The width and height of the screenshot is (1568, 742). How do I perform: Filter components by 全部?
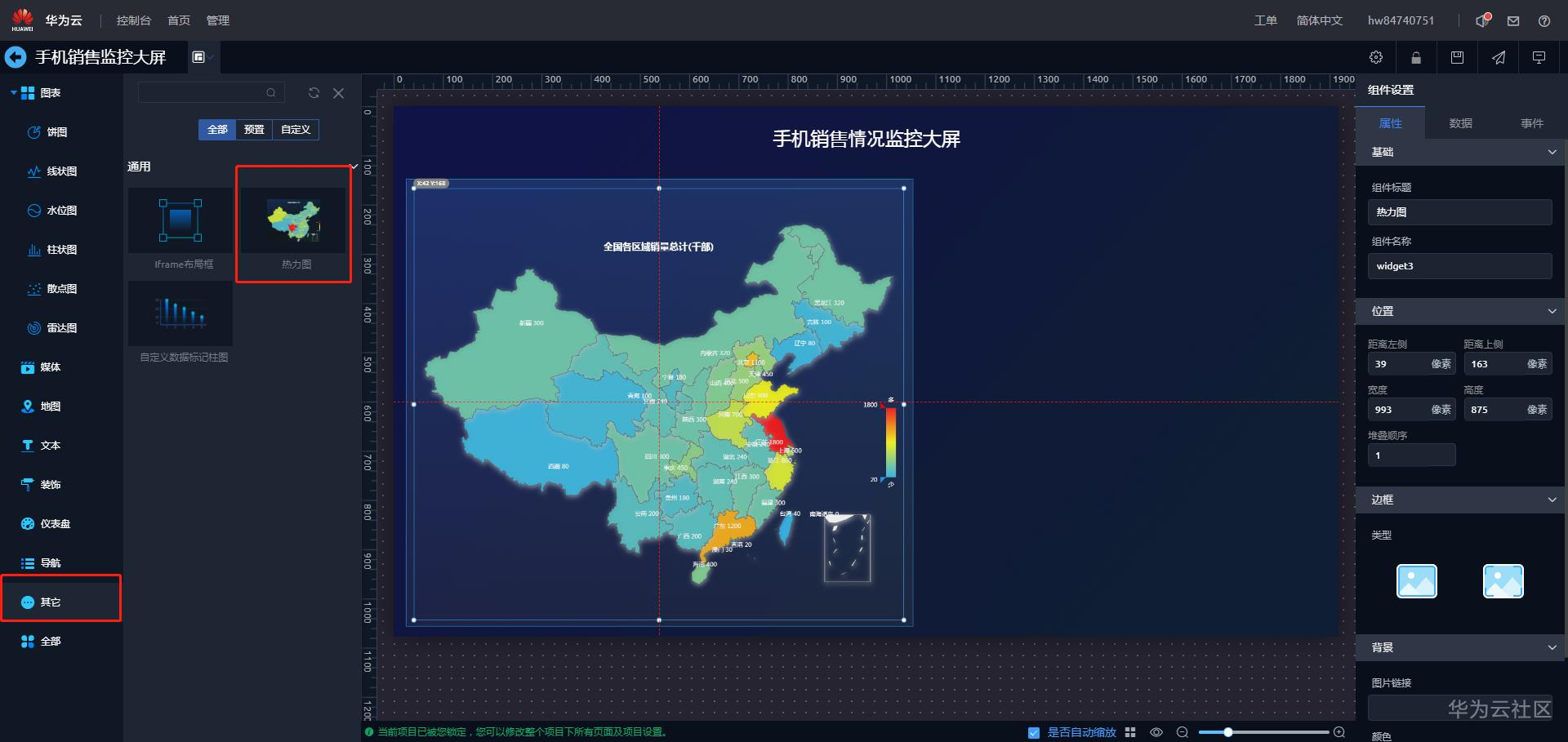217,130
